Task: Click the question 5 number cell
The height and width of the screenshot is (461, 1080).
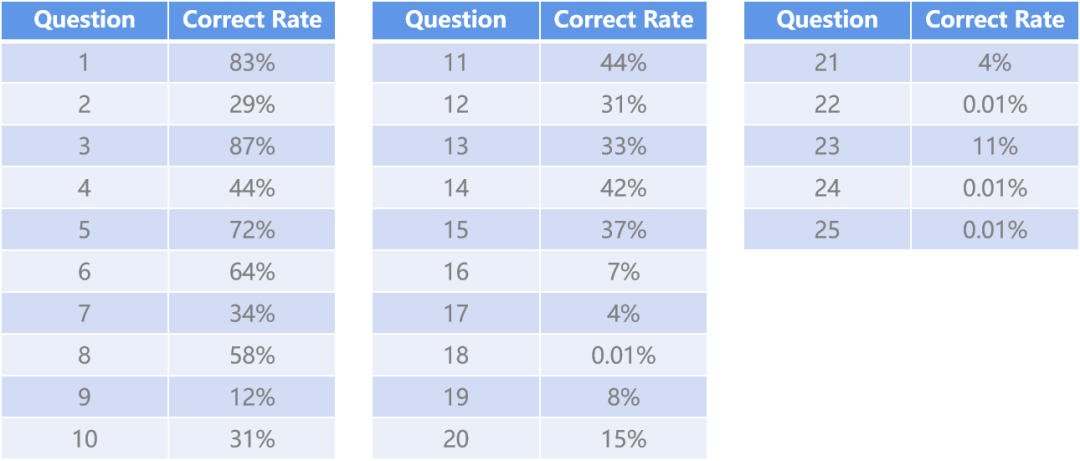Action: (84, 229)
